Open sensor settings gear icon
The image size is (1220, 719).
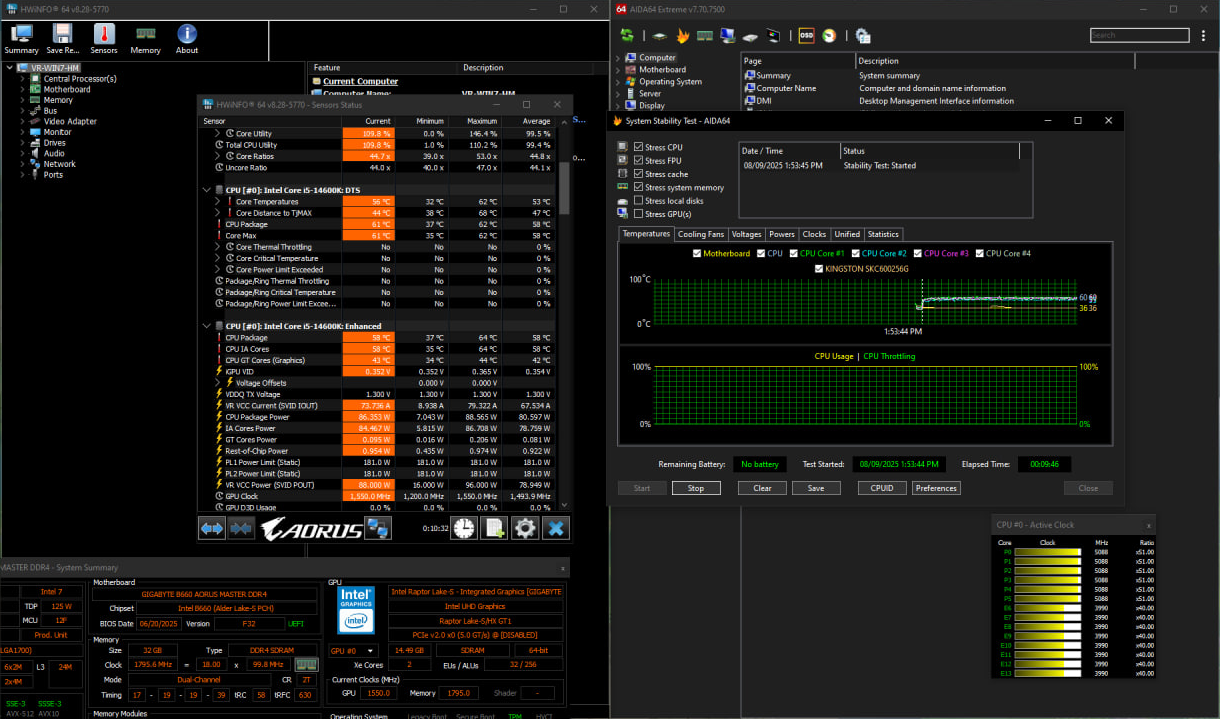[x=525, y=528]
